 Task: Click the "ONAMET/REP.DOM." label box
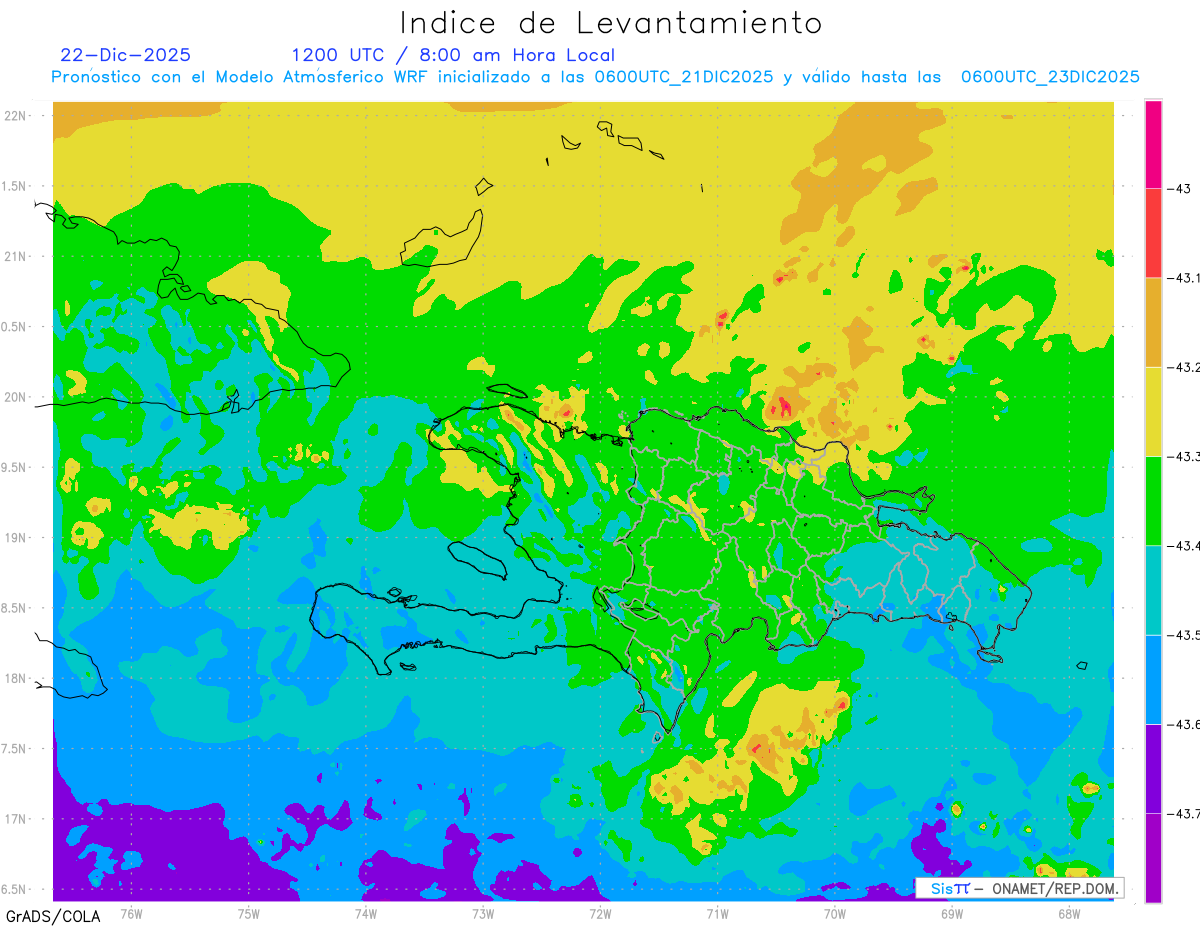pyautogui.click(x=1019, y=888)
